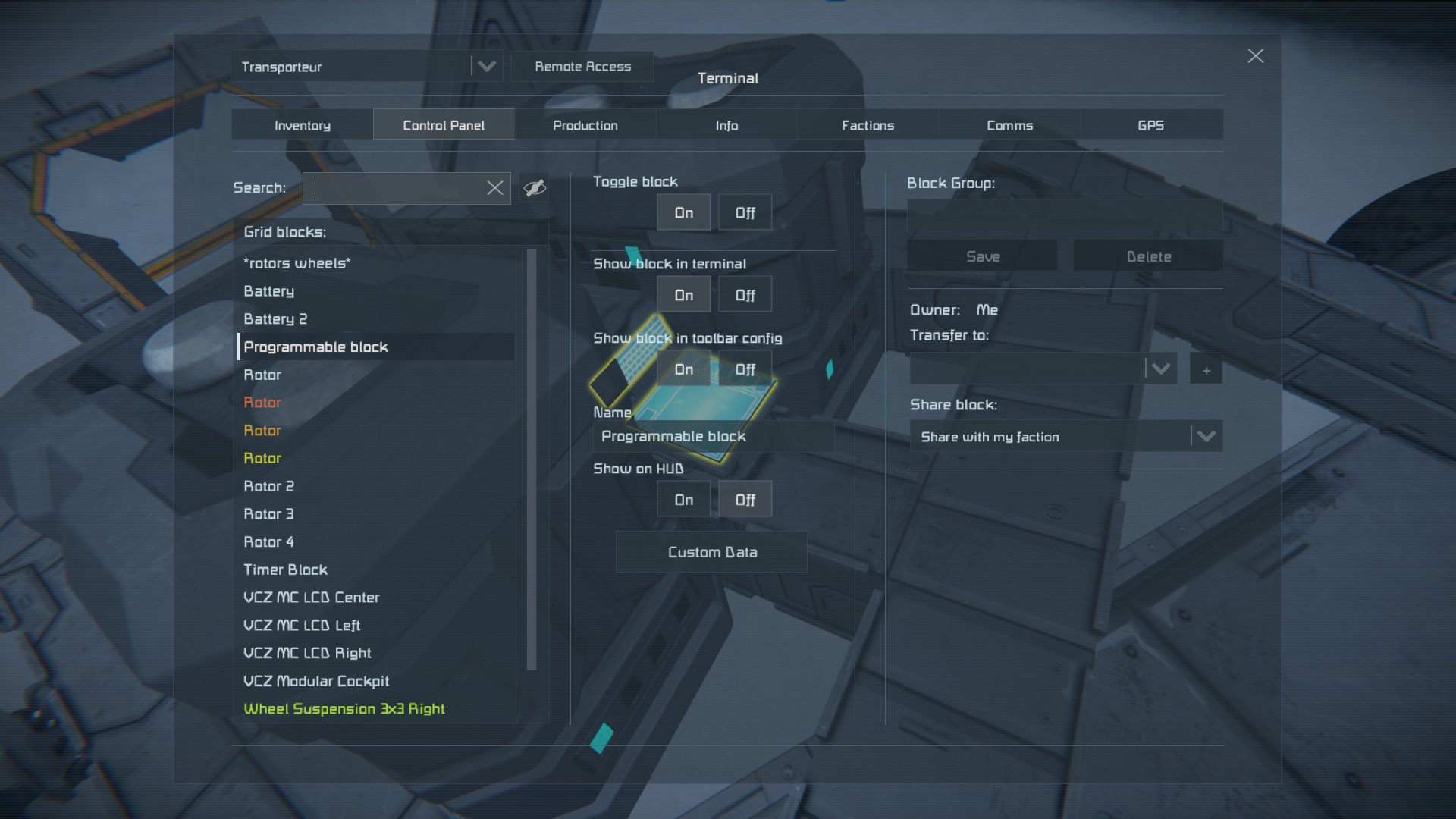Screen dimensions: 1456x819
Task: Switch to the Production tab
Action: [x=585, y=125]
